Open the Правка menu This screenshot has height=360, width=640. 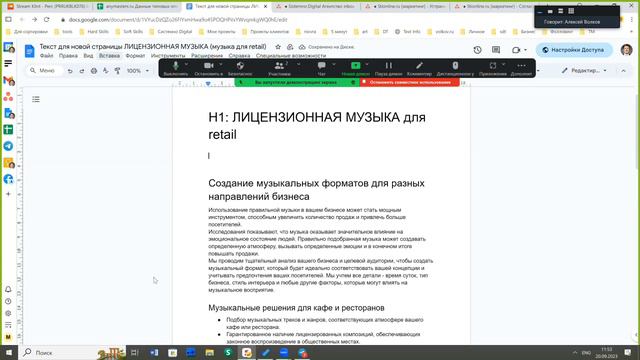coord(68,56)
